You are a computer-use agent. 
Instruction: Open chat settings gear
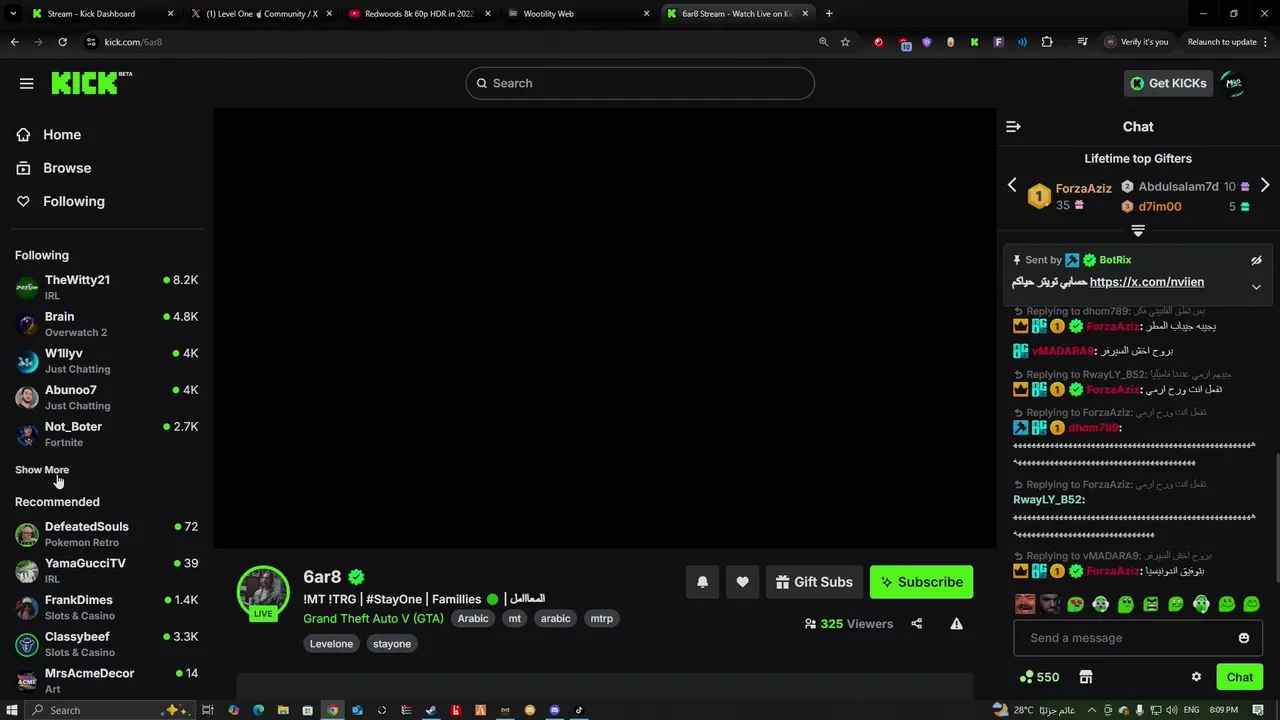click(1196, 677)
